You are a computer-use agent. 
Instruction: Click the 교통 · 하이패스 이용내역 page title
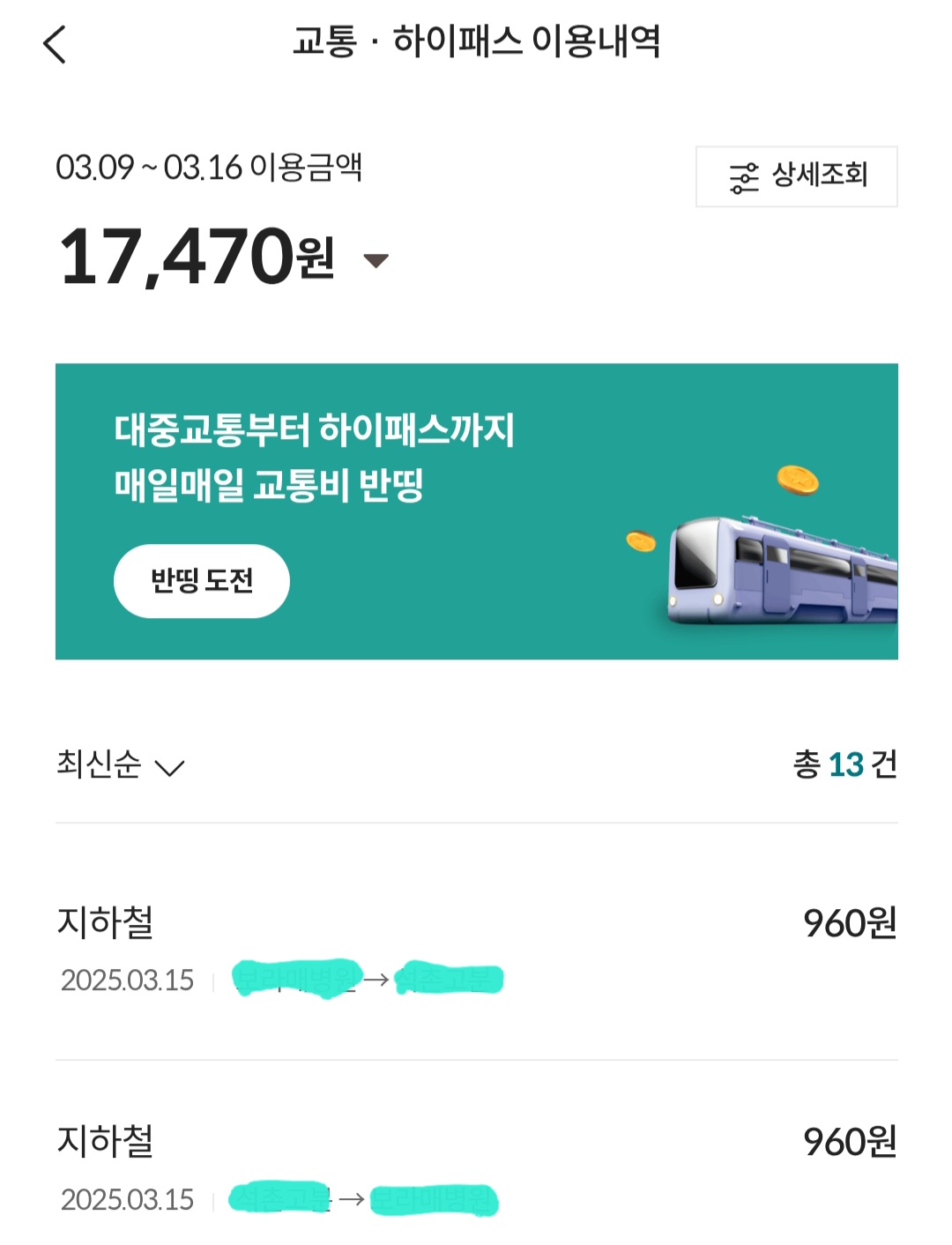[x=476, y=41]
